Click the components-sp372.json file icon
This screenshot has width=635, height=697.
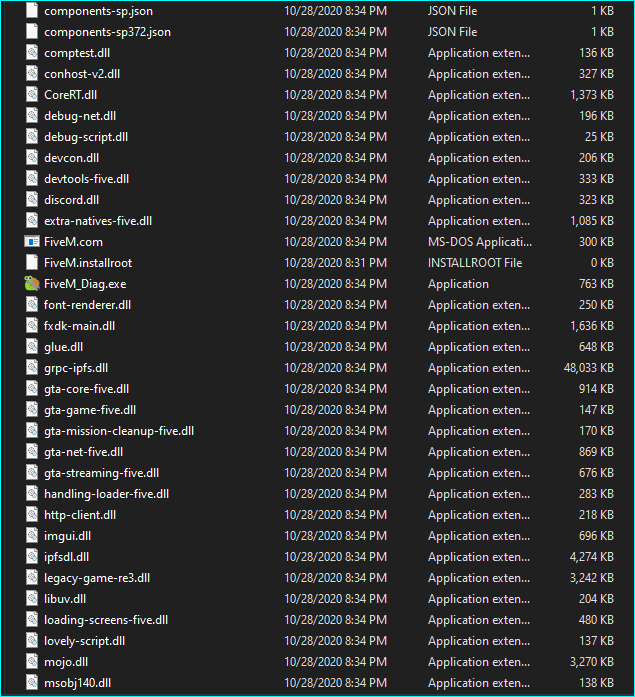coord(32,32)
